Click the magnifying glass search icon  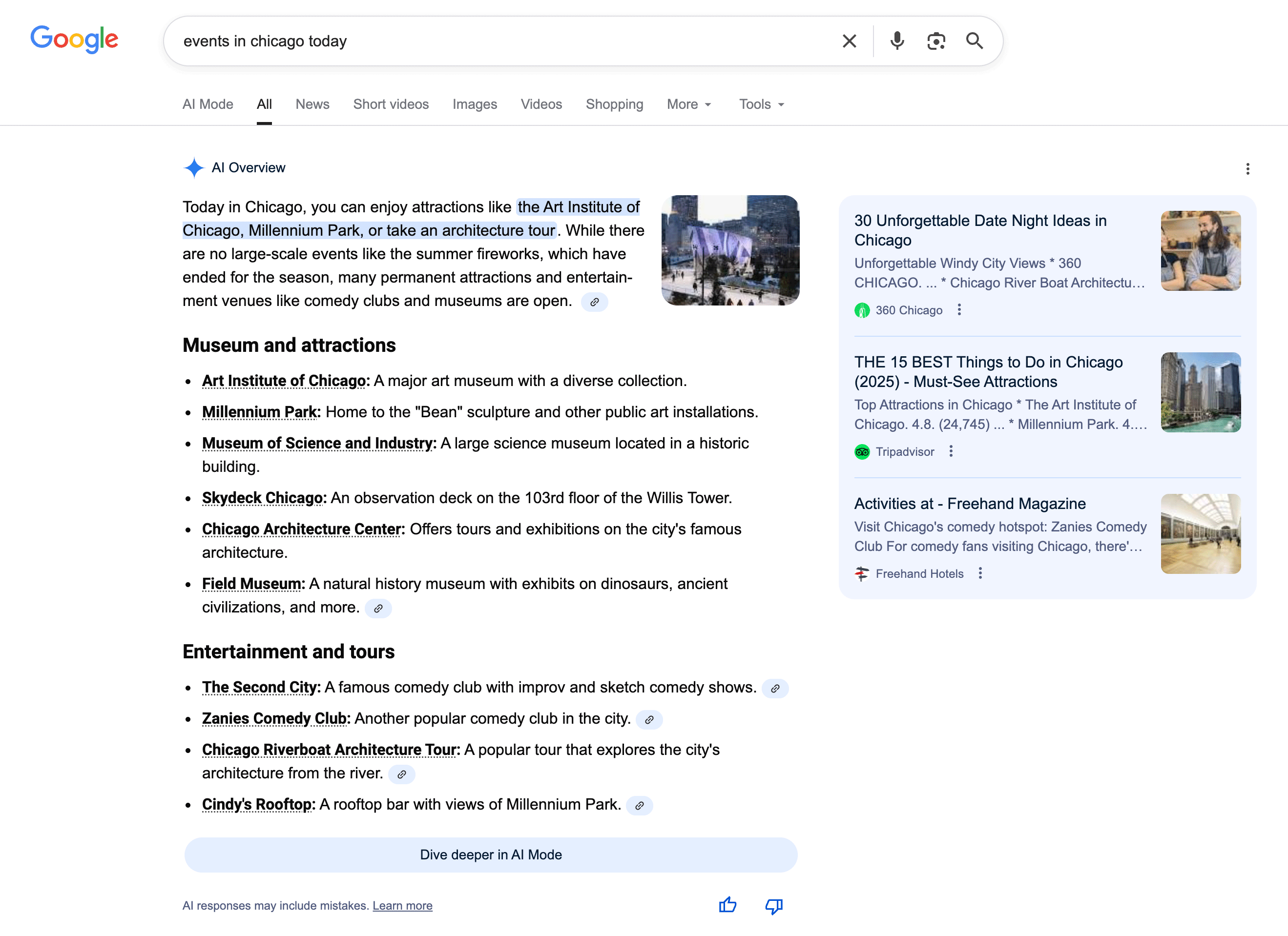point(975,41)
